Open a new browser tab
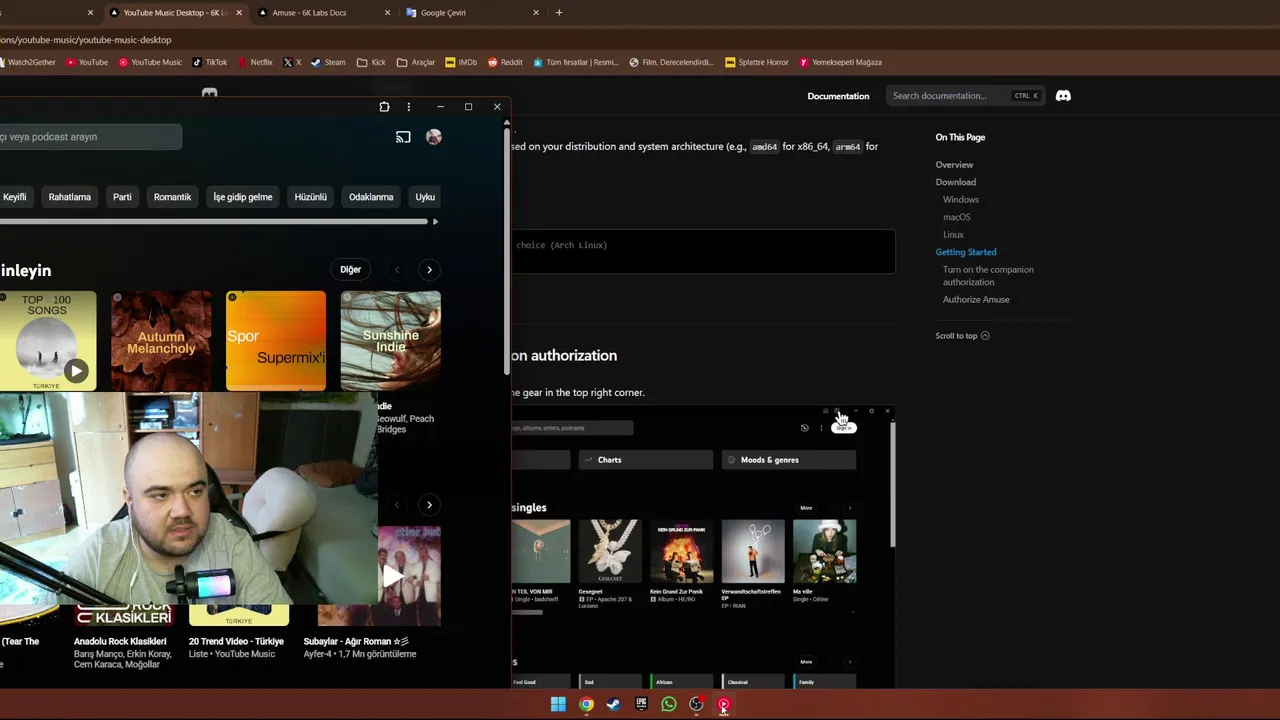1280x720 pixels. coord(559,13)
